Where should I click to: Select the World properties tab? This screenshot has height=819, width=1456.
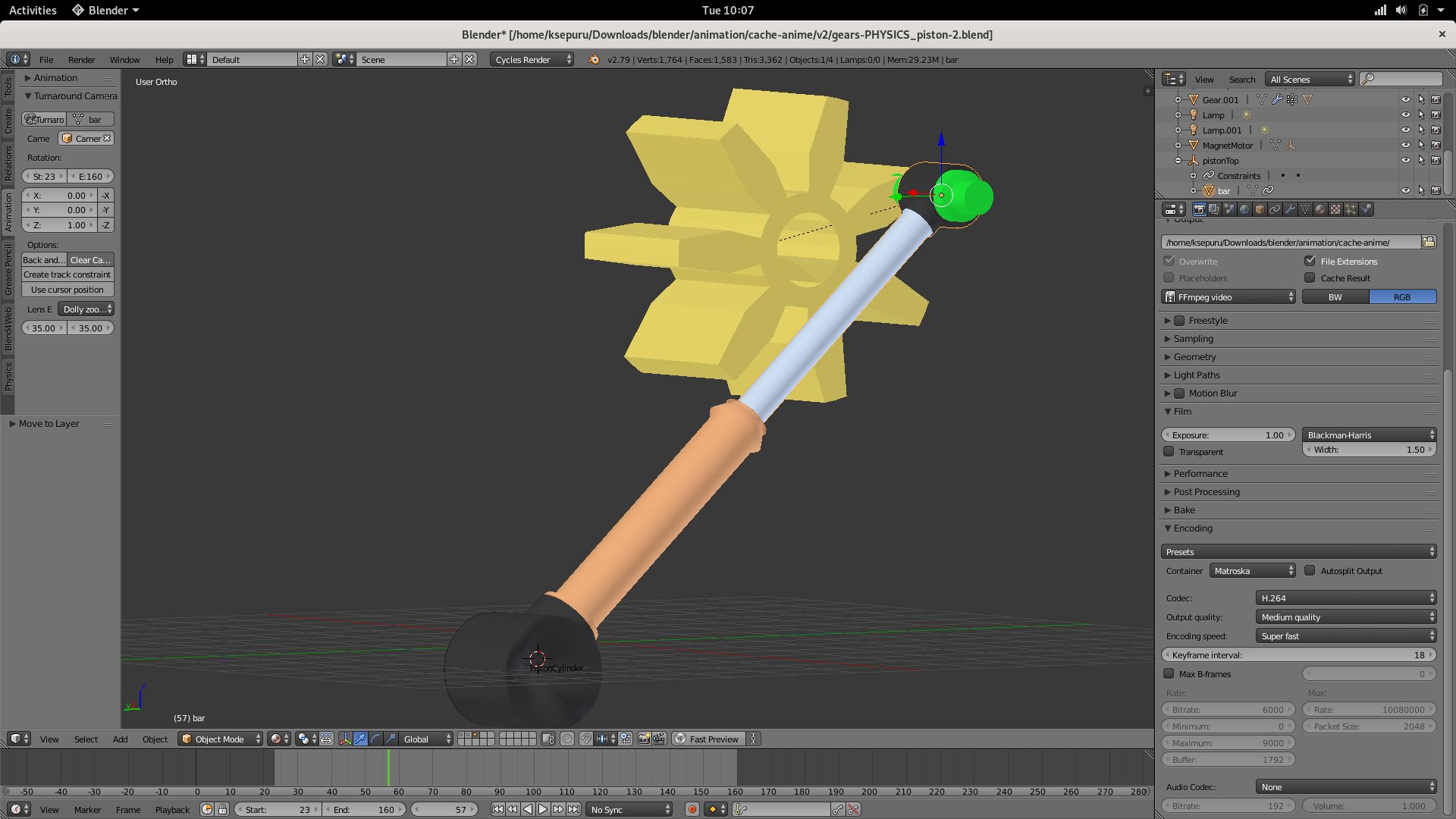click(1244, 209)
